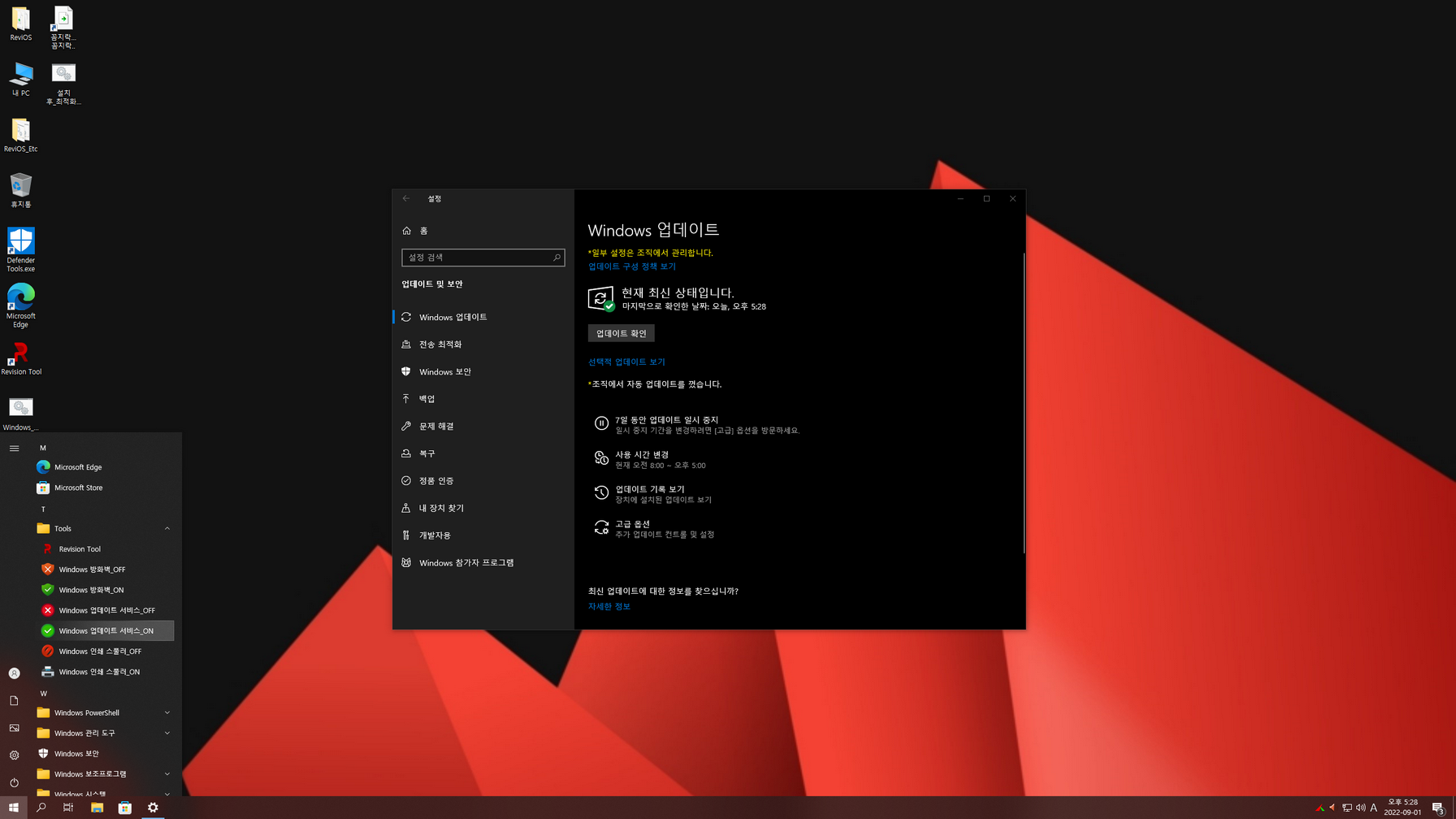
Task: Select the Microsoft Edge desktop shortcut
Action: tap(21, 305)
